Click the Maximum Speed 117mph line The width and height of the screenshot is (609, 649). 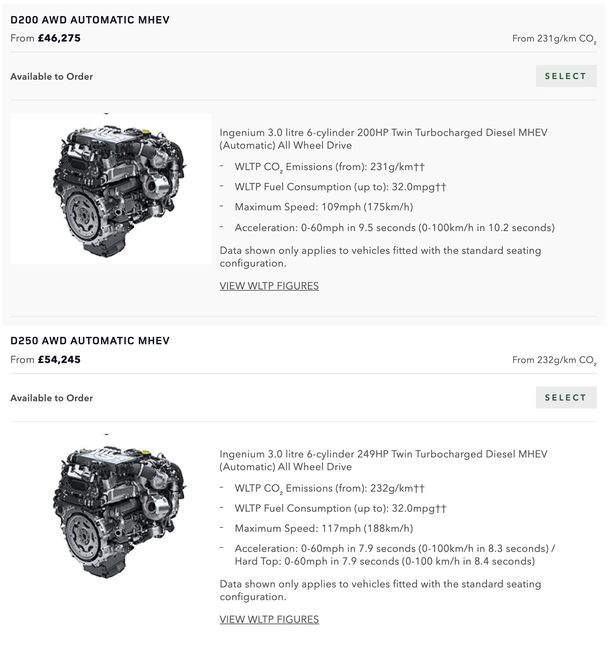324,528
